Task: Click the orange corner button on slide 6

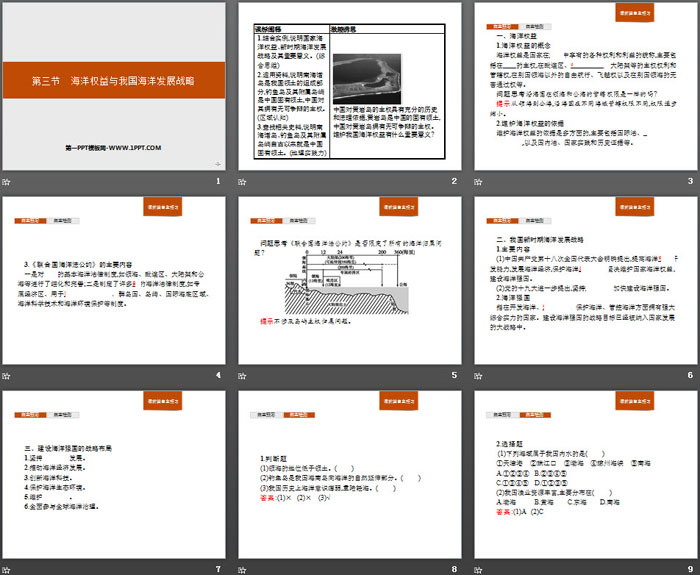Action: [x=634, y=207]
